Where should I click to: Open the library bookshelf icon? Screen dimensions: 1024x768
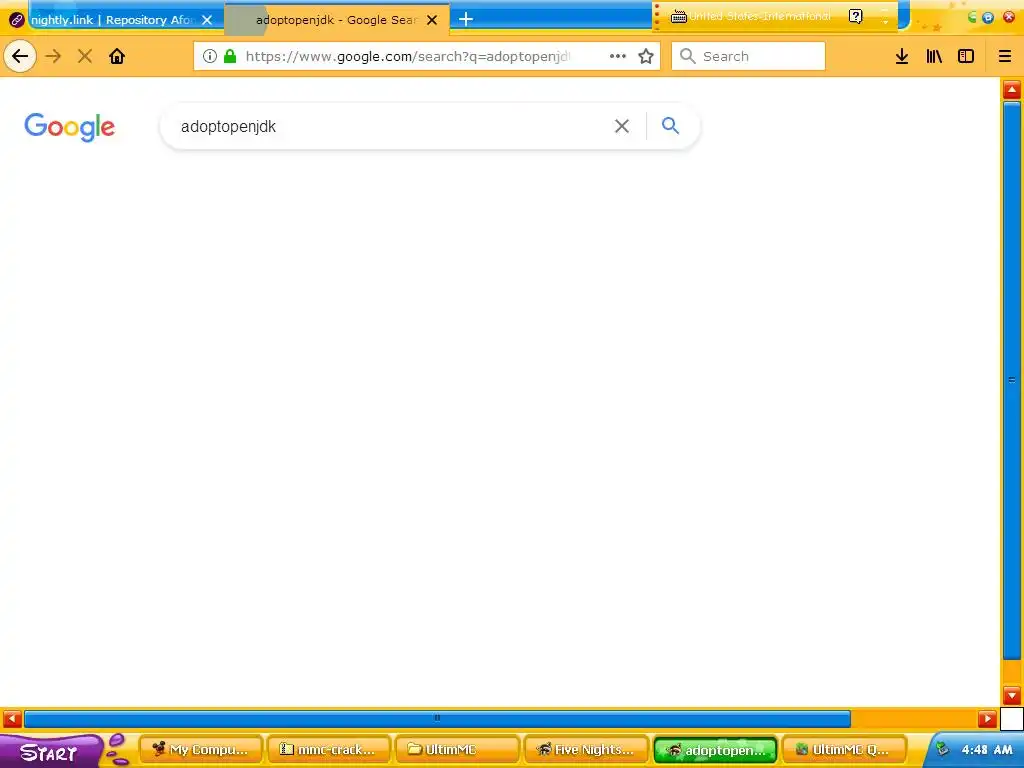click(x=934, y=56)
